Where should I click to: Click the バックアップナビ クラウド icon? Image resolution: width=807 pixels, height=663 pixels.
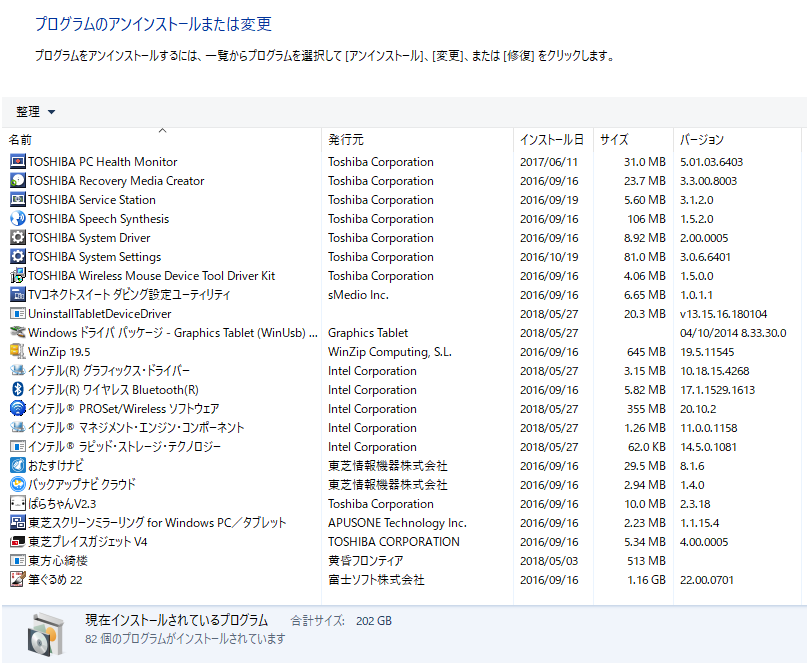pos(17,485)
